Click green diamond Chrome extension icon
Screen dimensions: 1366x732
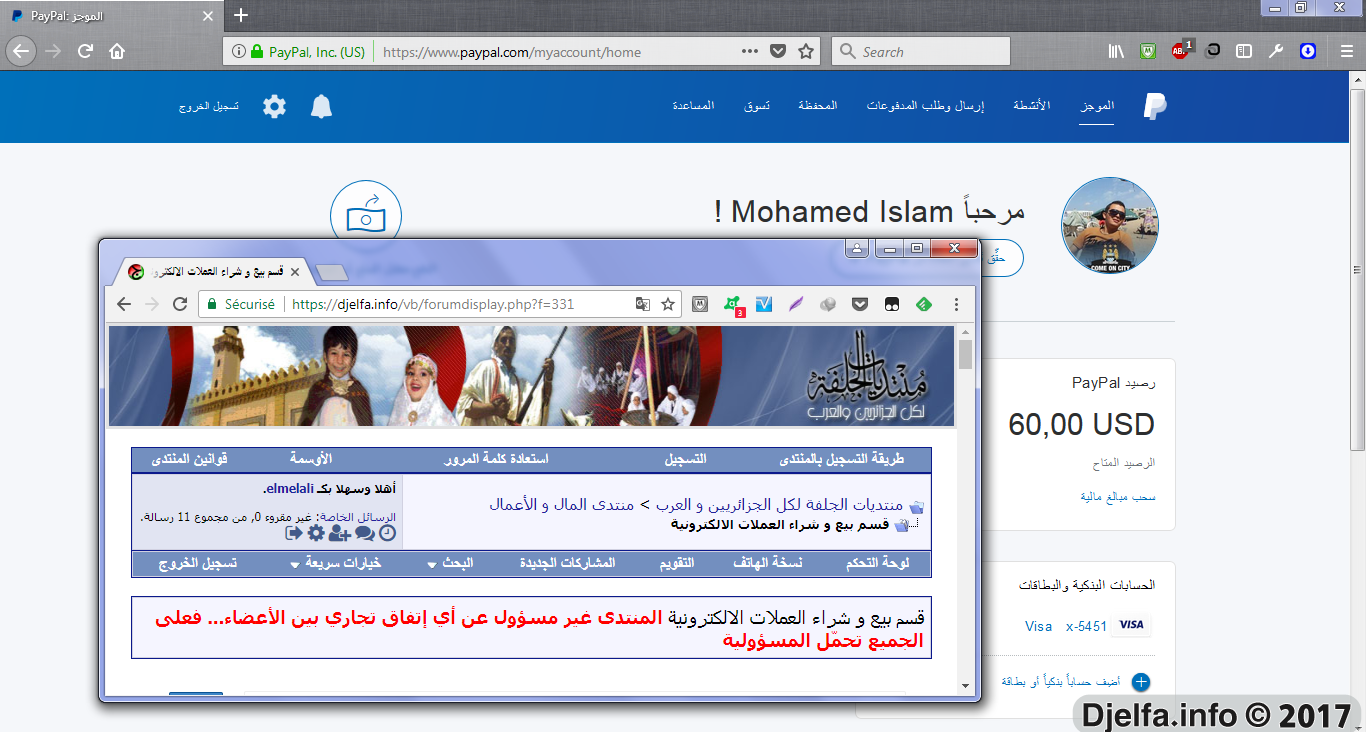[x=924, y=304]
